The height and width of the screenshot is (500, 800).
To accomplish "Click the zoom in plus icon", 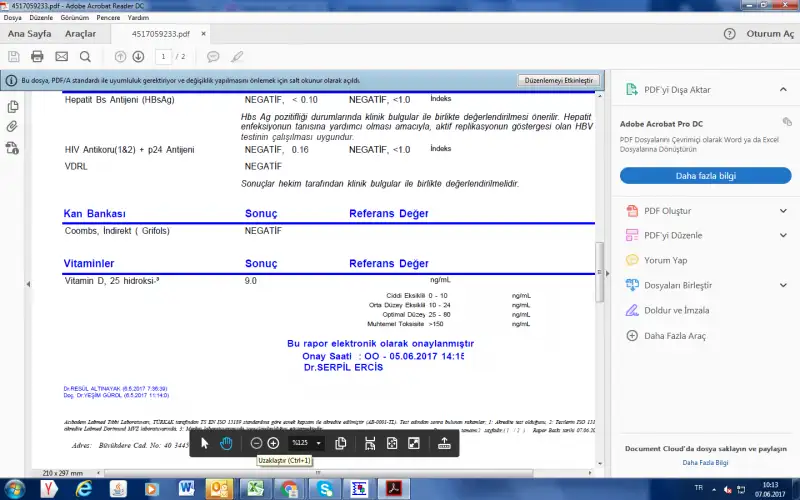I will point(273,443).
